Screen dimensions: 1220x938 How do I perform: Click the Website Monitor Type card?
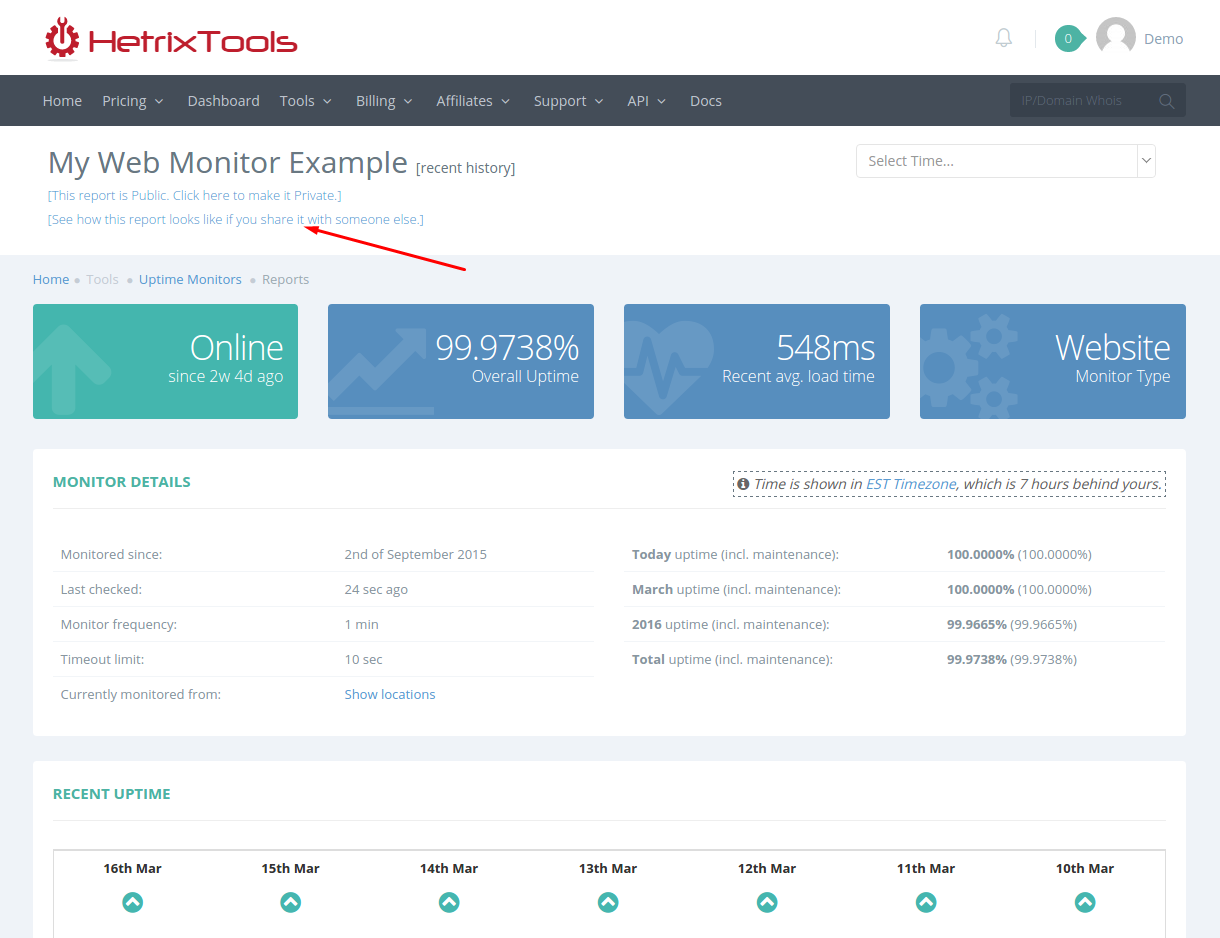point(1053,361)
